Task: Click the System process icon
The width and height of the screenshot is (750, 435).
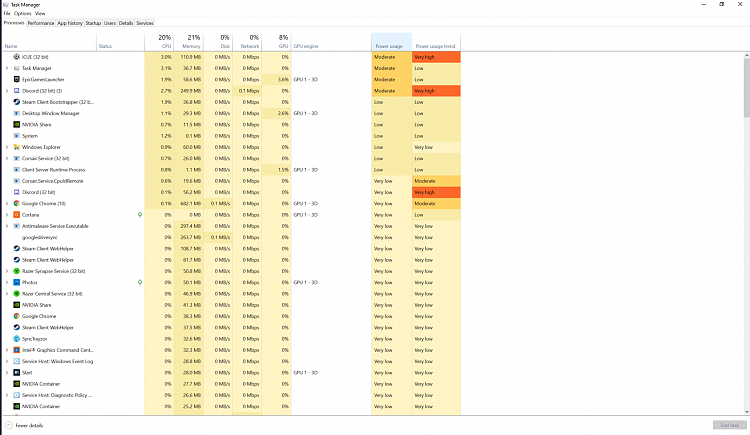Action: click(16, 136)
